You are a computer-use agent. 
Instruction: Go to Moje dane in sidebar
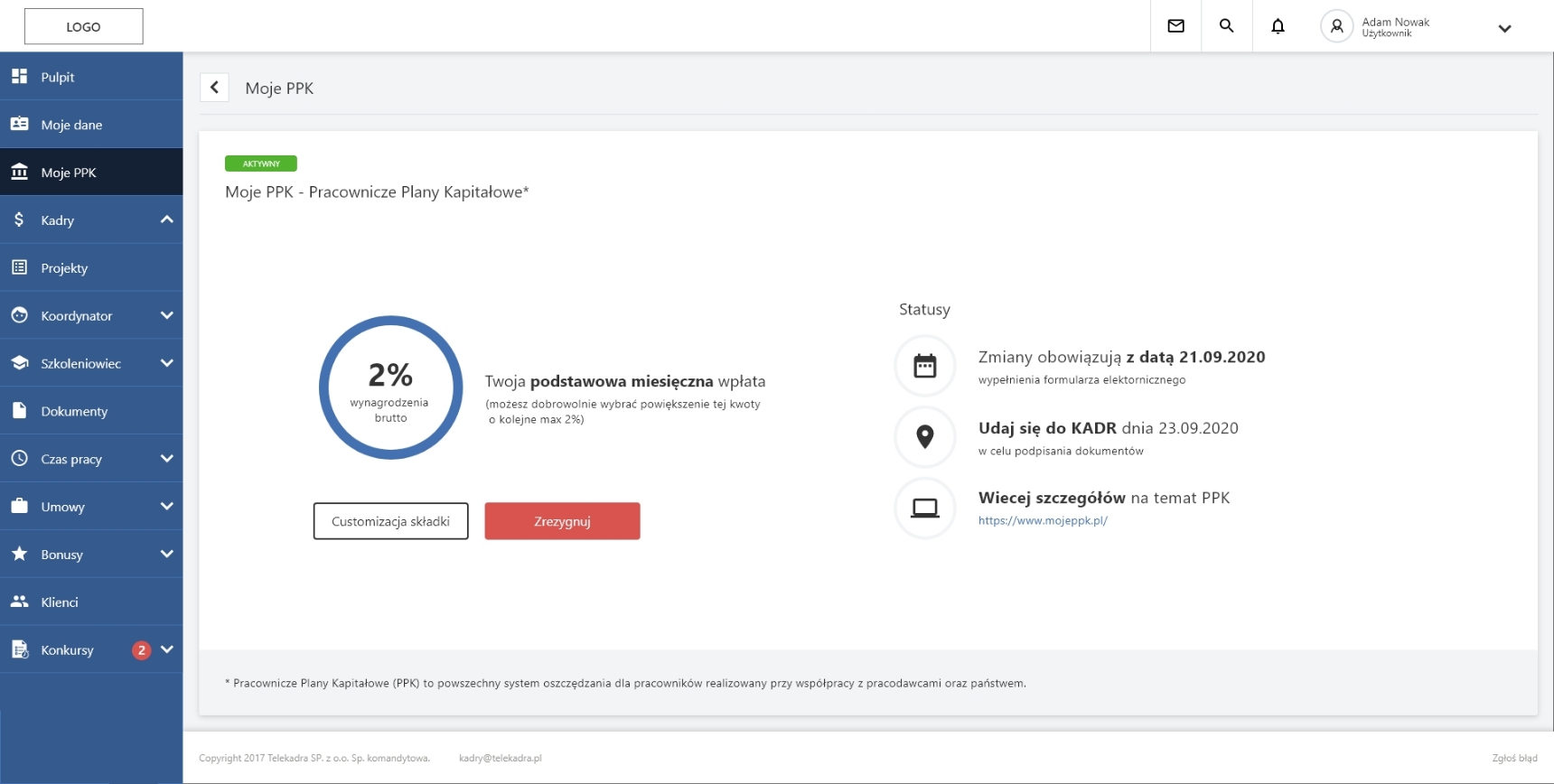click(x=70, y=125)
